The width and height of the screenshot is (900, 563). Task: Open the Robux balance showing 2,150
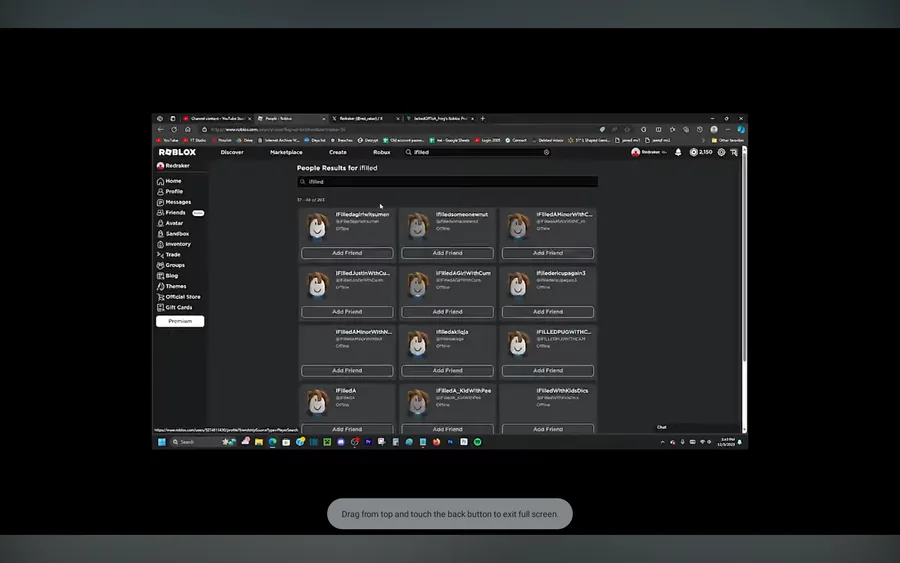point(701,152)
